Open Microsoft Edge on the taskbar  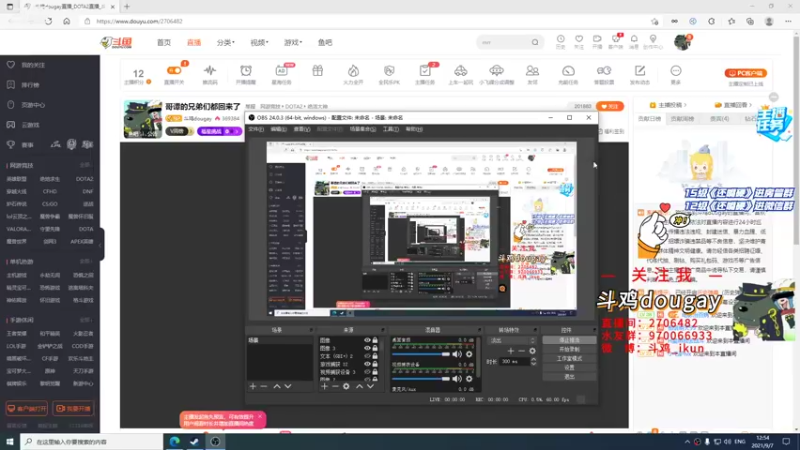pyautogui.click(x=174, y=441)
